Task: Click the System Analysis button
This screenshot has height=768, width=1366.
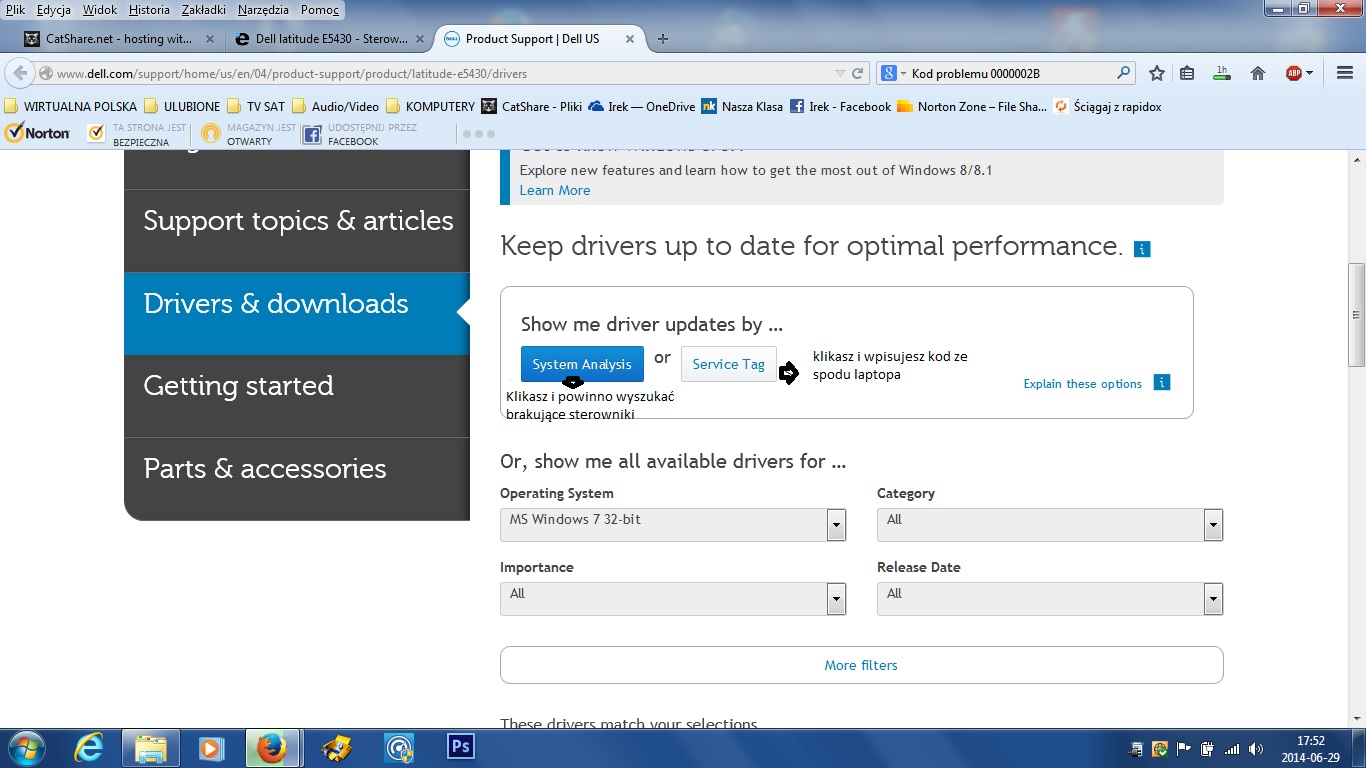Action: tap(582, 364)
